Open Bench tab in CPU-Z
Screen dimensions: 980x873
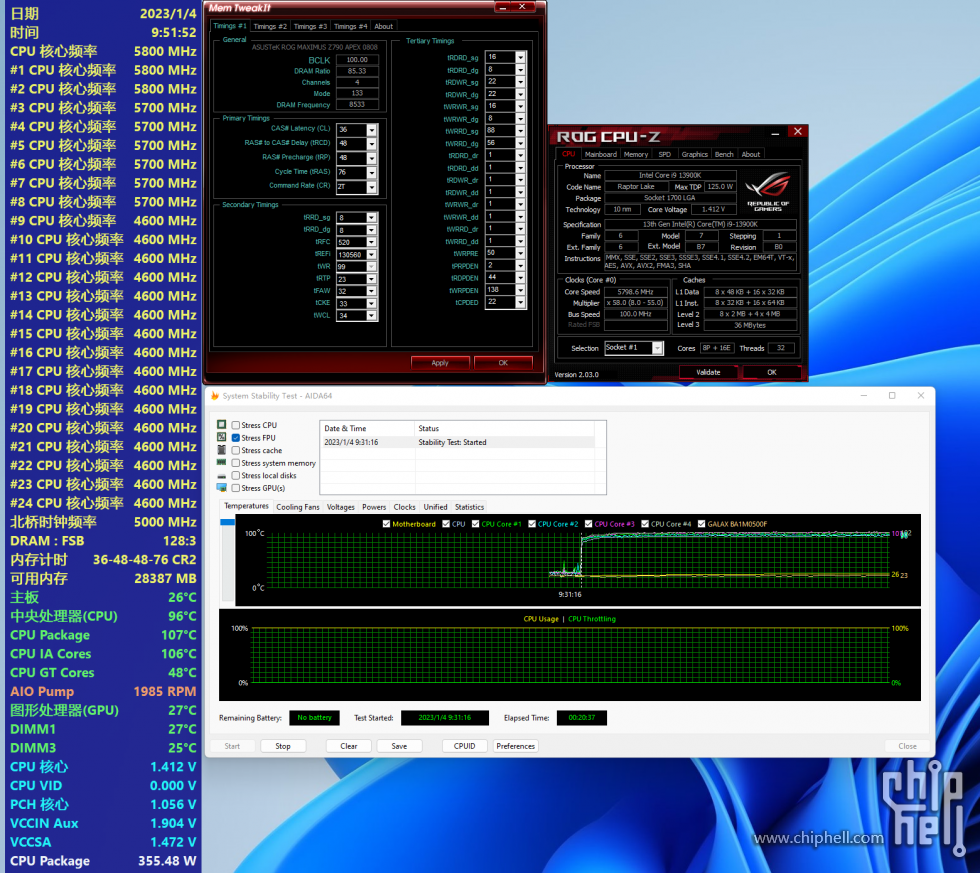724,154
